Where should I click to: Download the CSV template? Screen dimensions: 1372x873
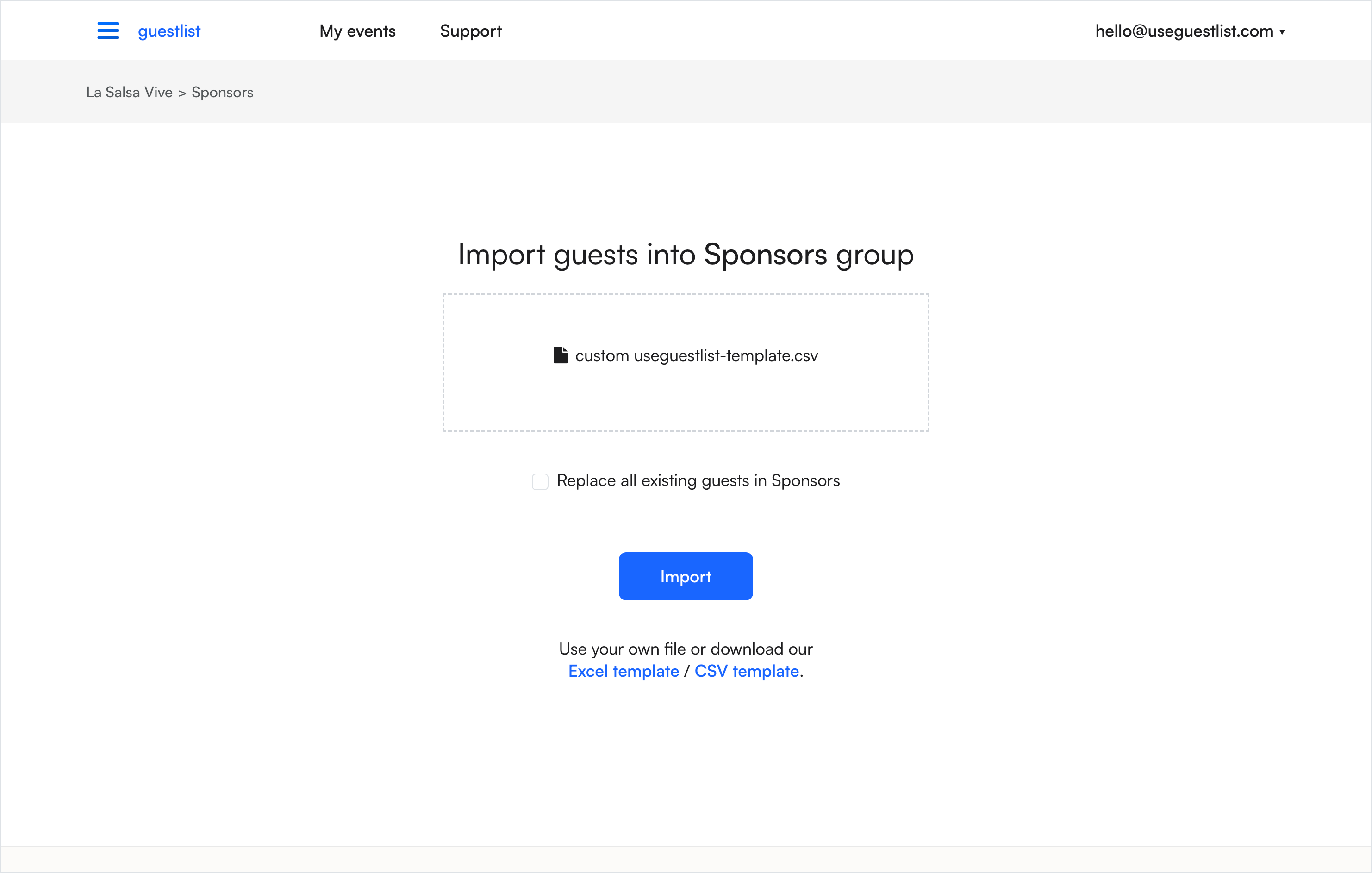point(746,671)
